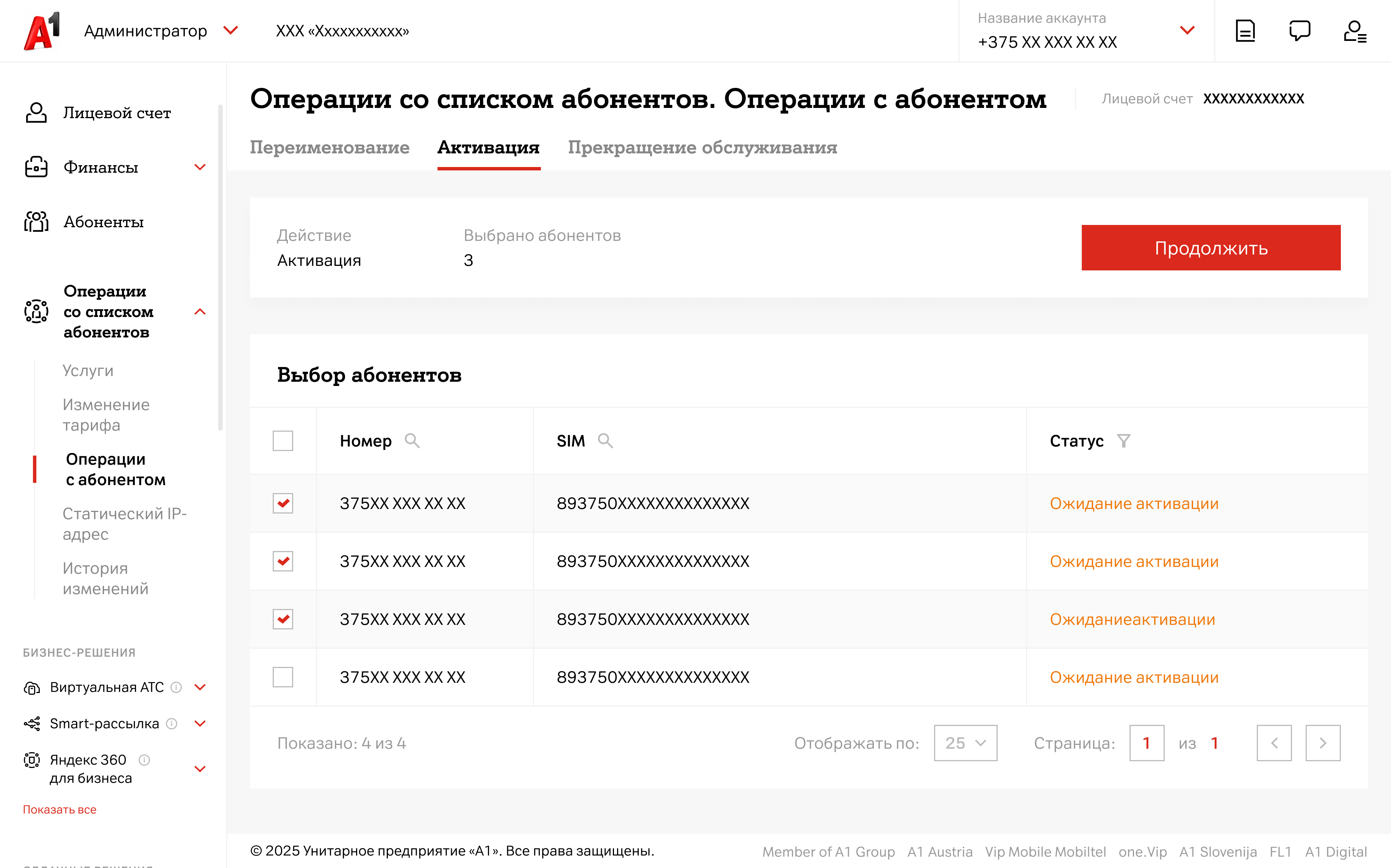This screenshot has width=1392, height=868.
Task: Expand the Администратор role dropdown
Action: coord(231,30)
